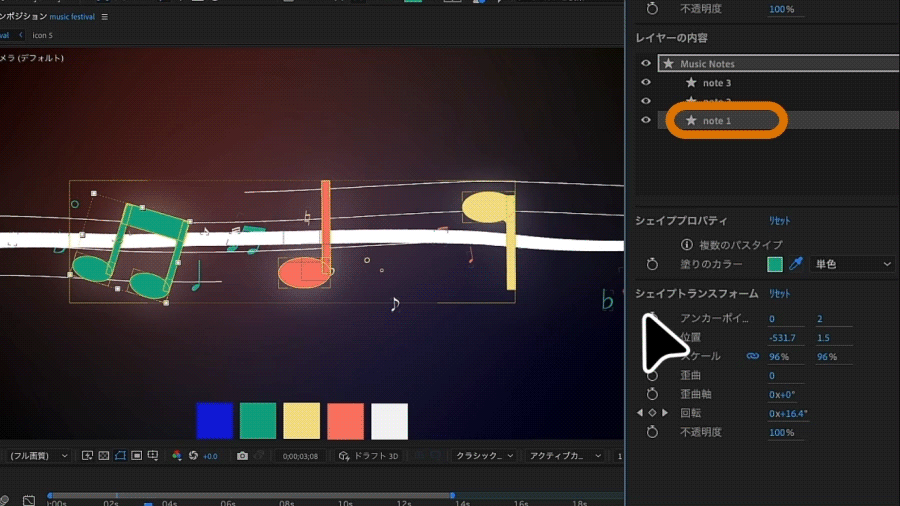Click the Reset Exposure icon

click(x=193, y=456)
